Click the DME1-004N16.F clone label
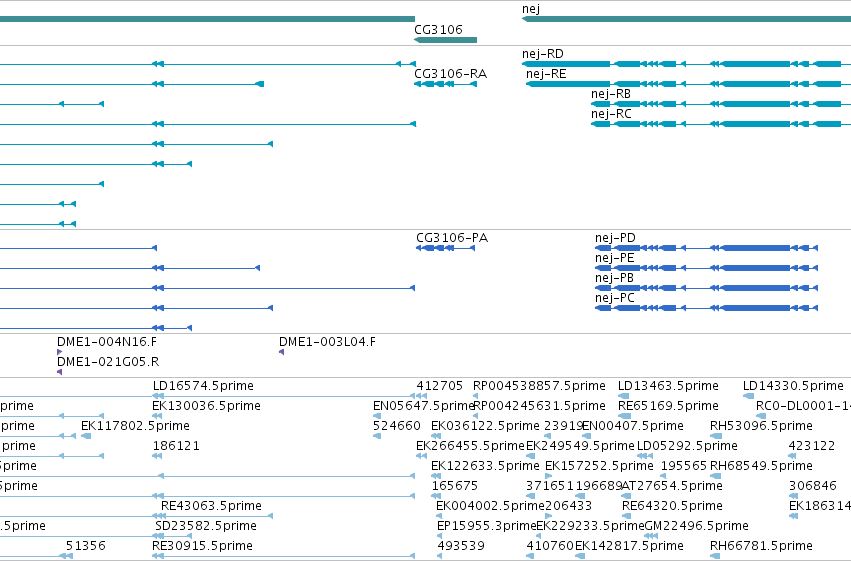Screen dimensions: 851x561 (107, 342)
